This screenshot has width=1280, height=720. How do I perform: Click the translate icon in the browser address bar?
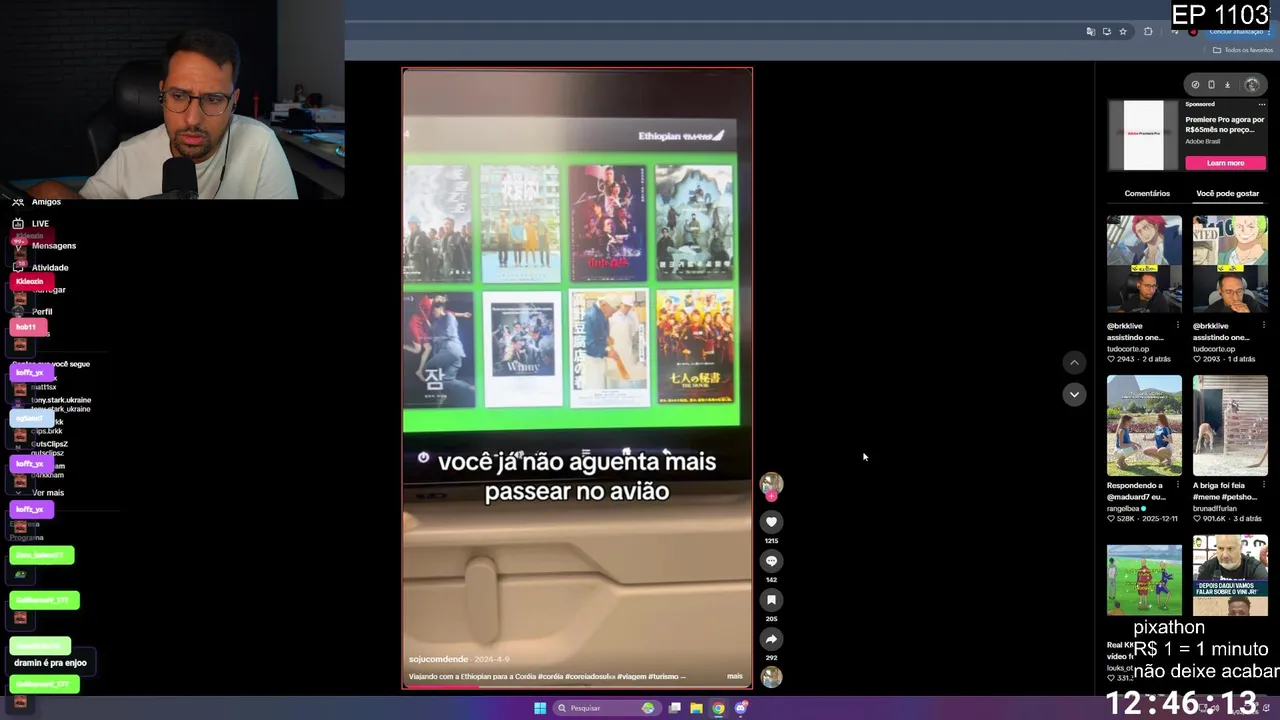pyautogui.click(x=1090, y=32)
